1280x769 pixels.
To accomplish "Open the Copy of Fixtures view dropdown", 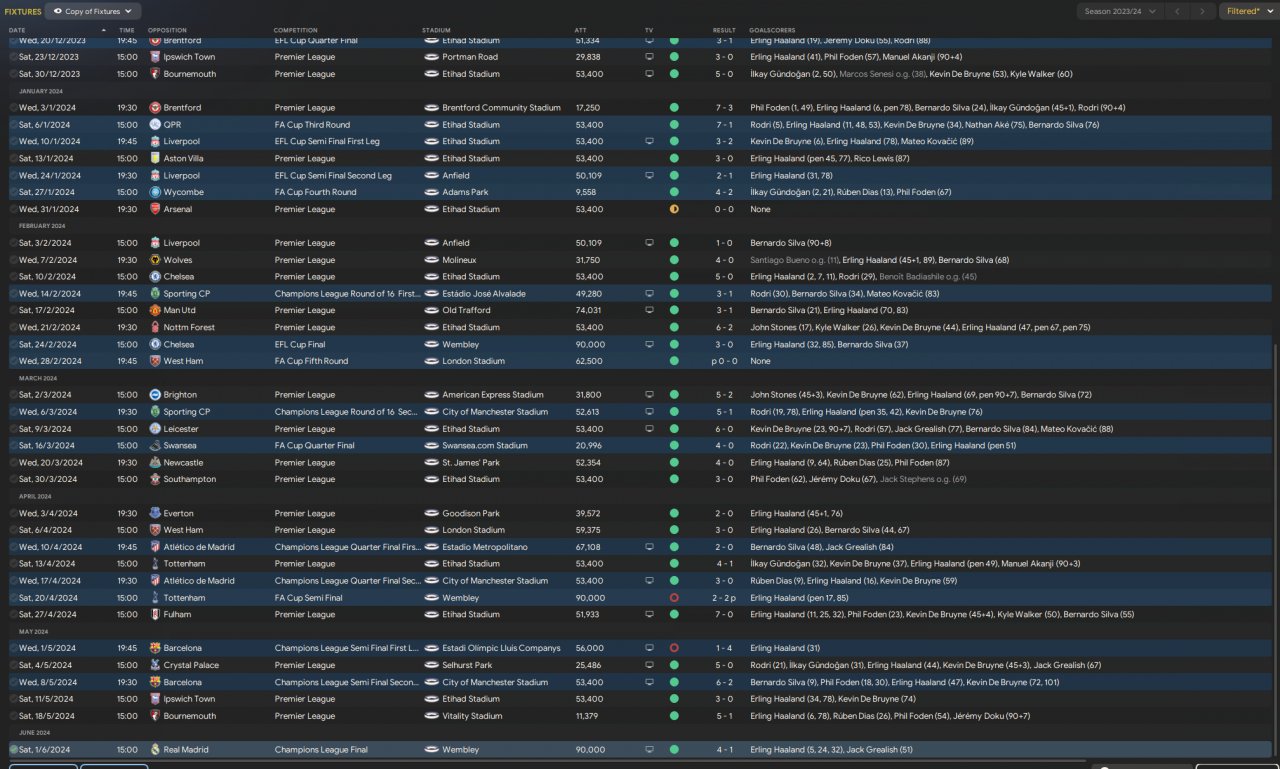I will [x=93, y=11].
